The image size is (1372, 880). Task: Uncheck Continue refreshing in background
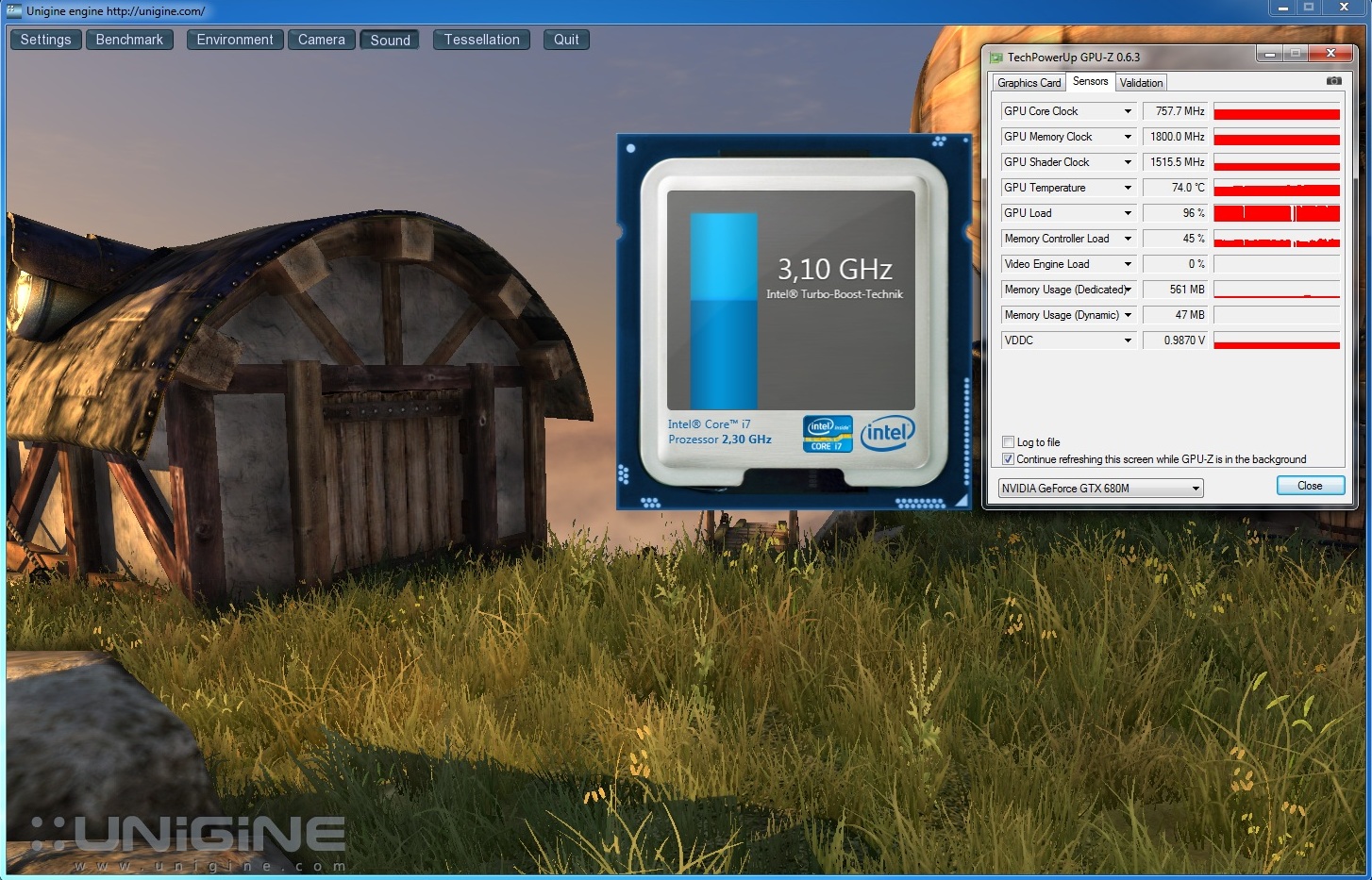tap(1008, 459)
